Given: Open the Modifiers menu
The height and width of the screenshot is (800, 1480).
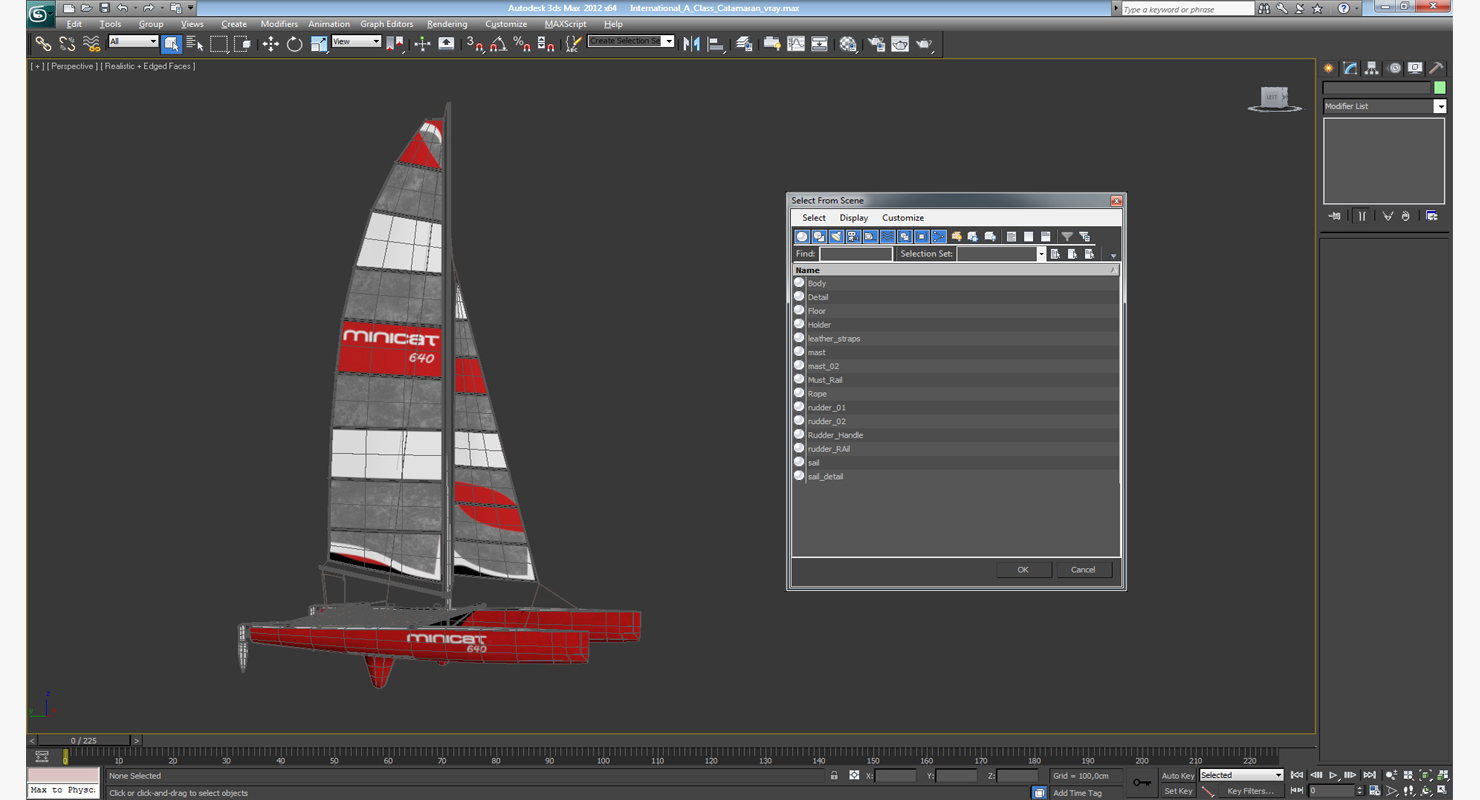Looking at the screenshot, I should [x=279, y=24].
